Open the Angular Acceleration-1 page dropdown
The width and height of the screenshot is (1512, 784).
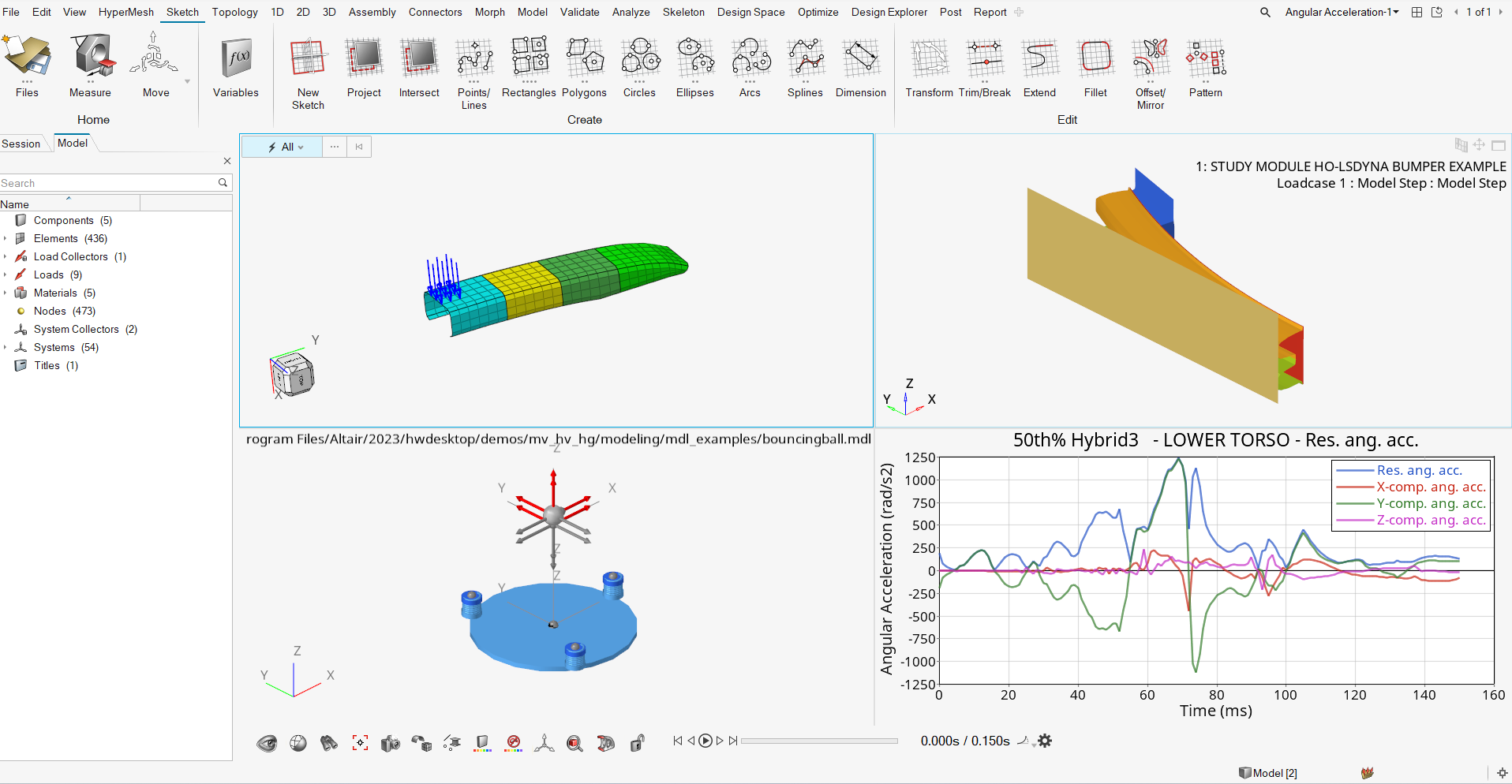pyautogui.click(x=1342, y=12)
